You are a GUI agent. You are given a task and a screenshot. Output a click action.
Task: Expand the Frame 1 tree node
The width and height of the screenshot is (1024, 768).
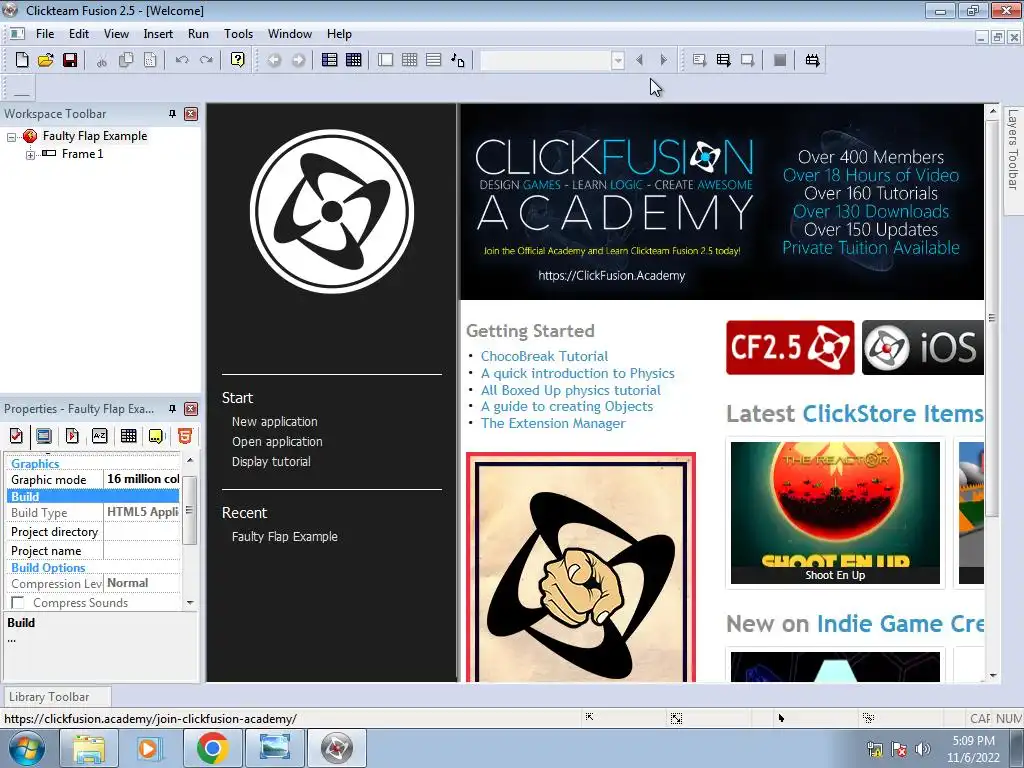pos(30,155)
